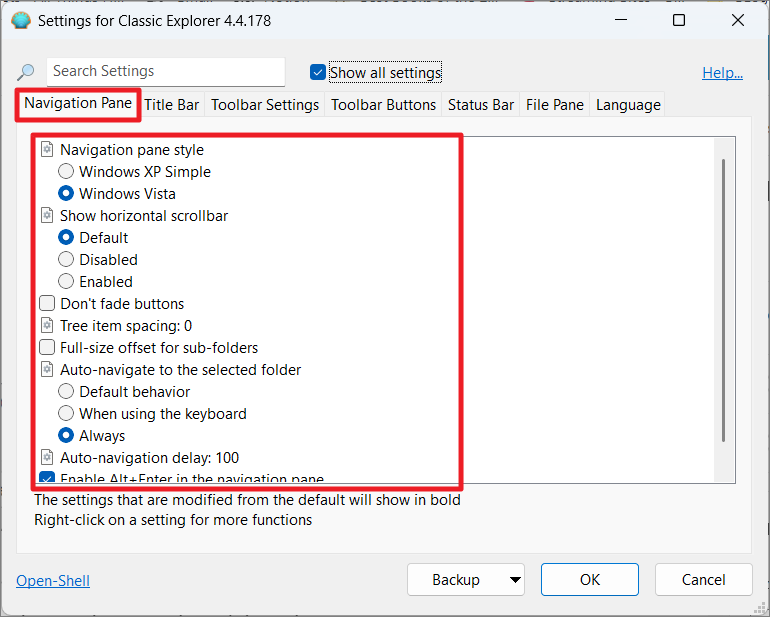Open the Open-Shell link

53,581
